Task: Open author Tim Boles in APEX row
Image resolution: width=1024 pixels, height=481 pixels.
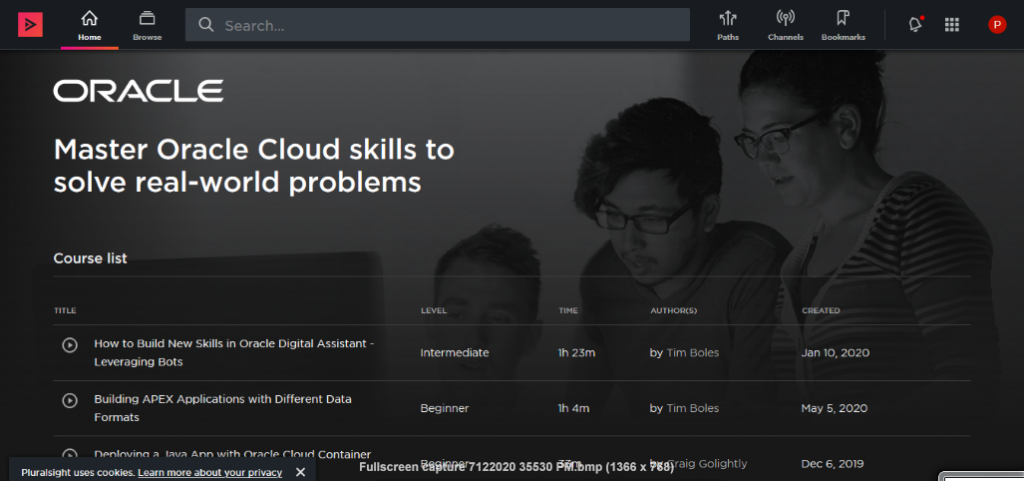Action: pos(692,408)
